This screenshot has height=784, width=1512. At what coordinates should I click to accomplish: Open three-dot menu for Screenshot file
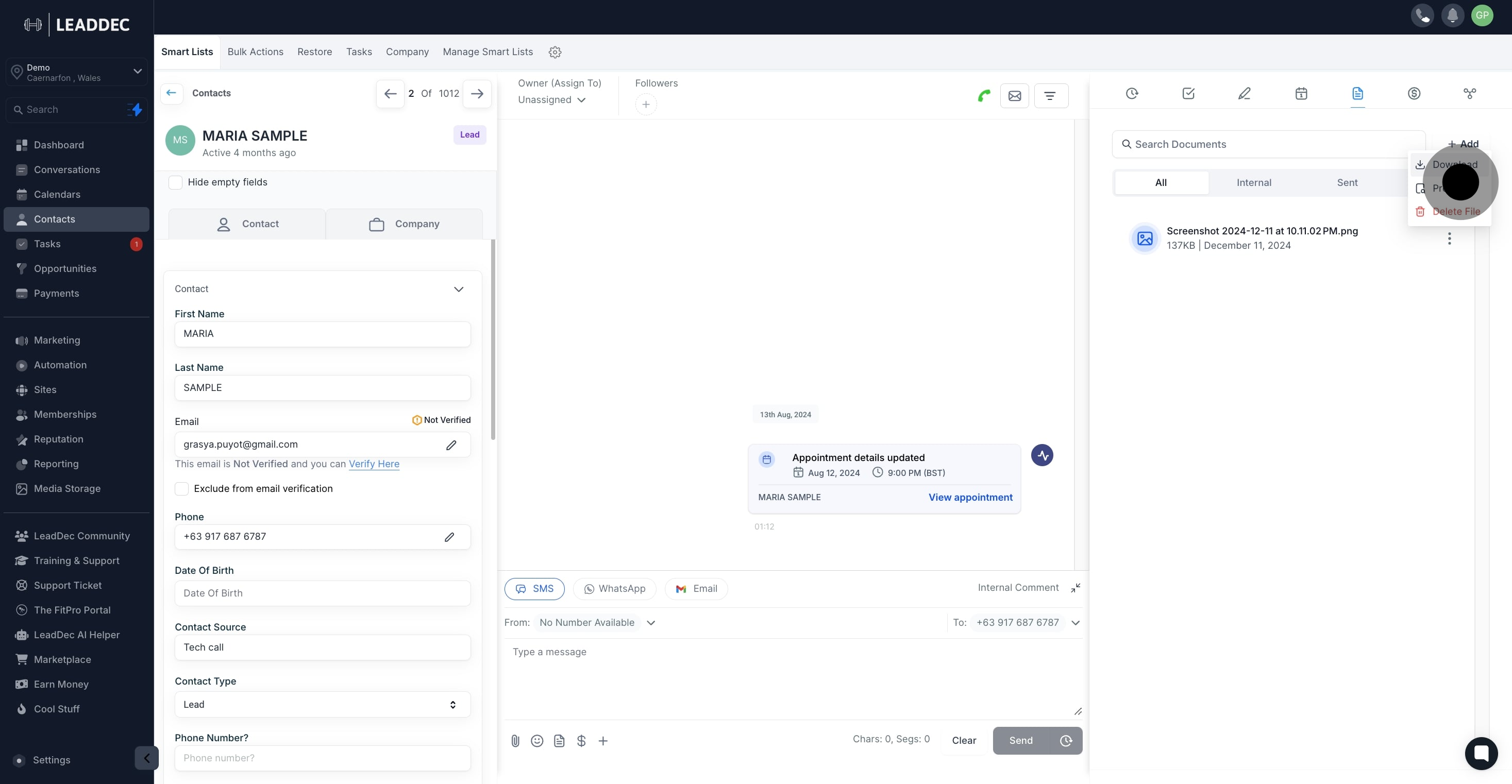[1449, 238]
